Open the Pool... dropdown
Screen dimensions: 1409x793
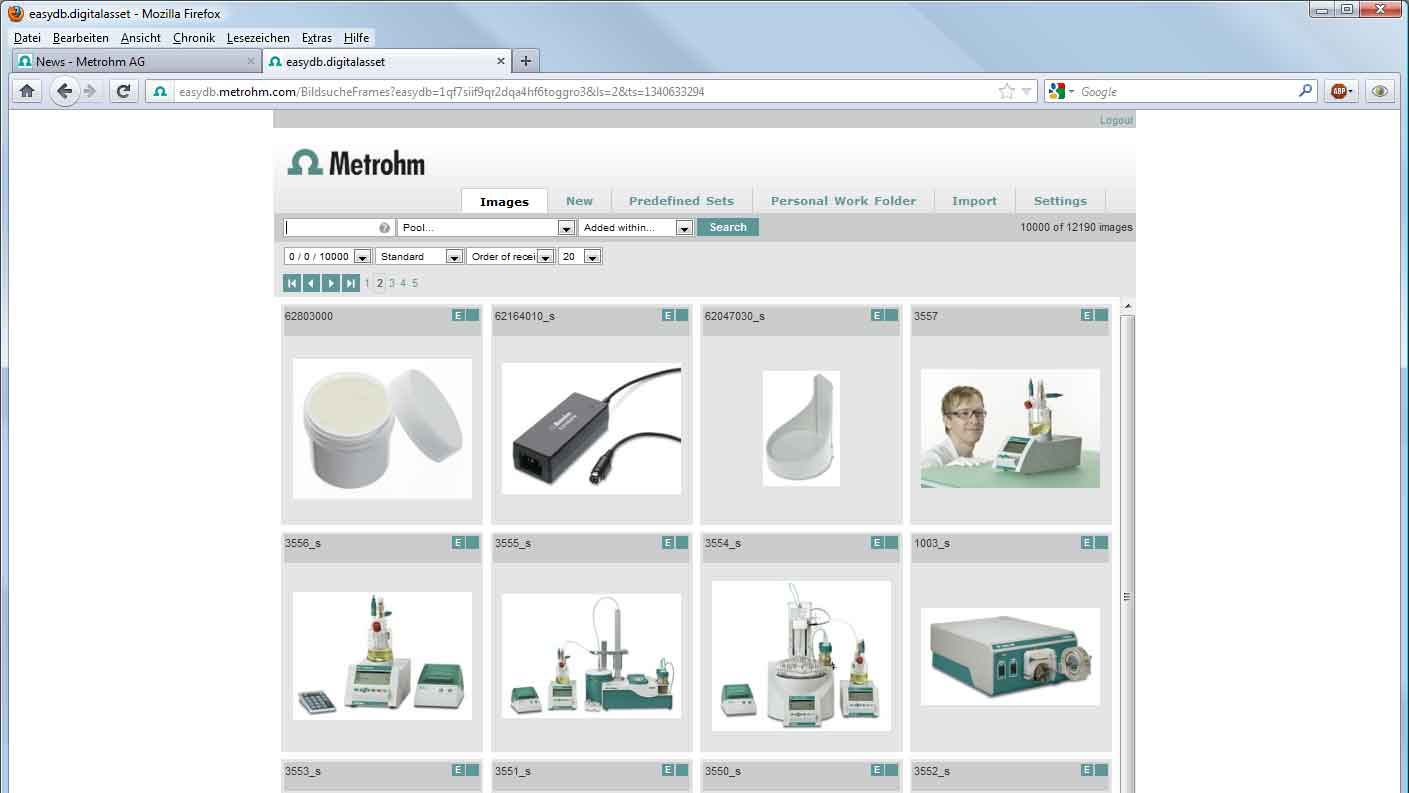487,228
